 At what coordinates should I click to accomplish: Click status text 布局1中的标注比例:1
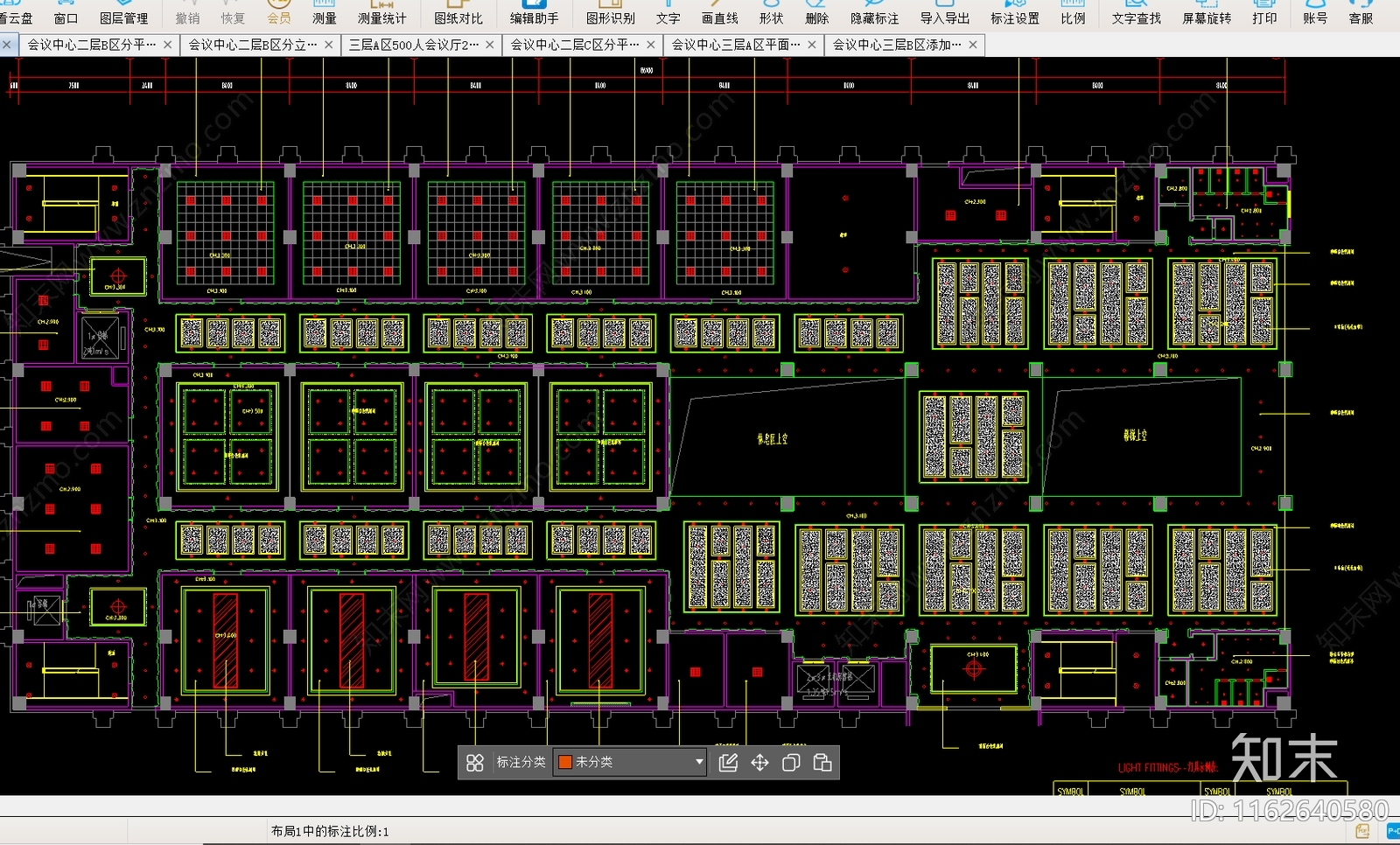[330, 831]
